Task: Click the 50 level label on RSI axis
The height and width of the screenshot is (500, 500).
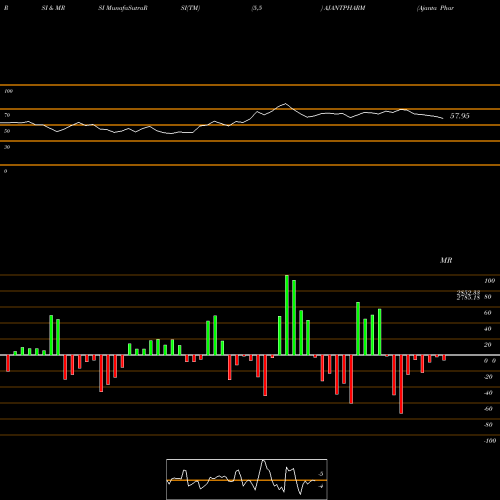Action: pos(7,131)
